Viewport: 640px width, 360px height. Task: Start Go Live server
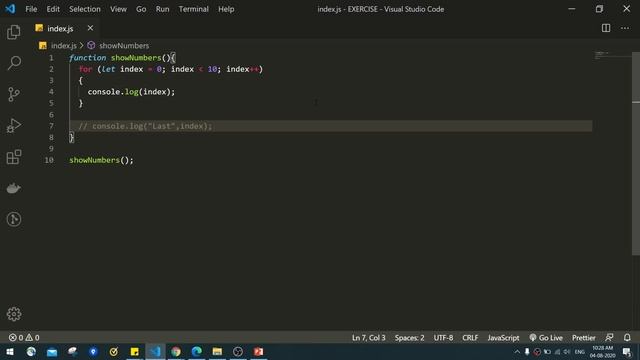tap(546, 338)
